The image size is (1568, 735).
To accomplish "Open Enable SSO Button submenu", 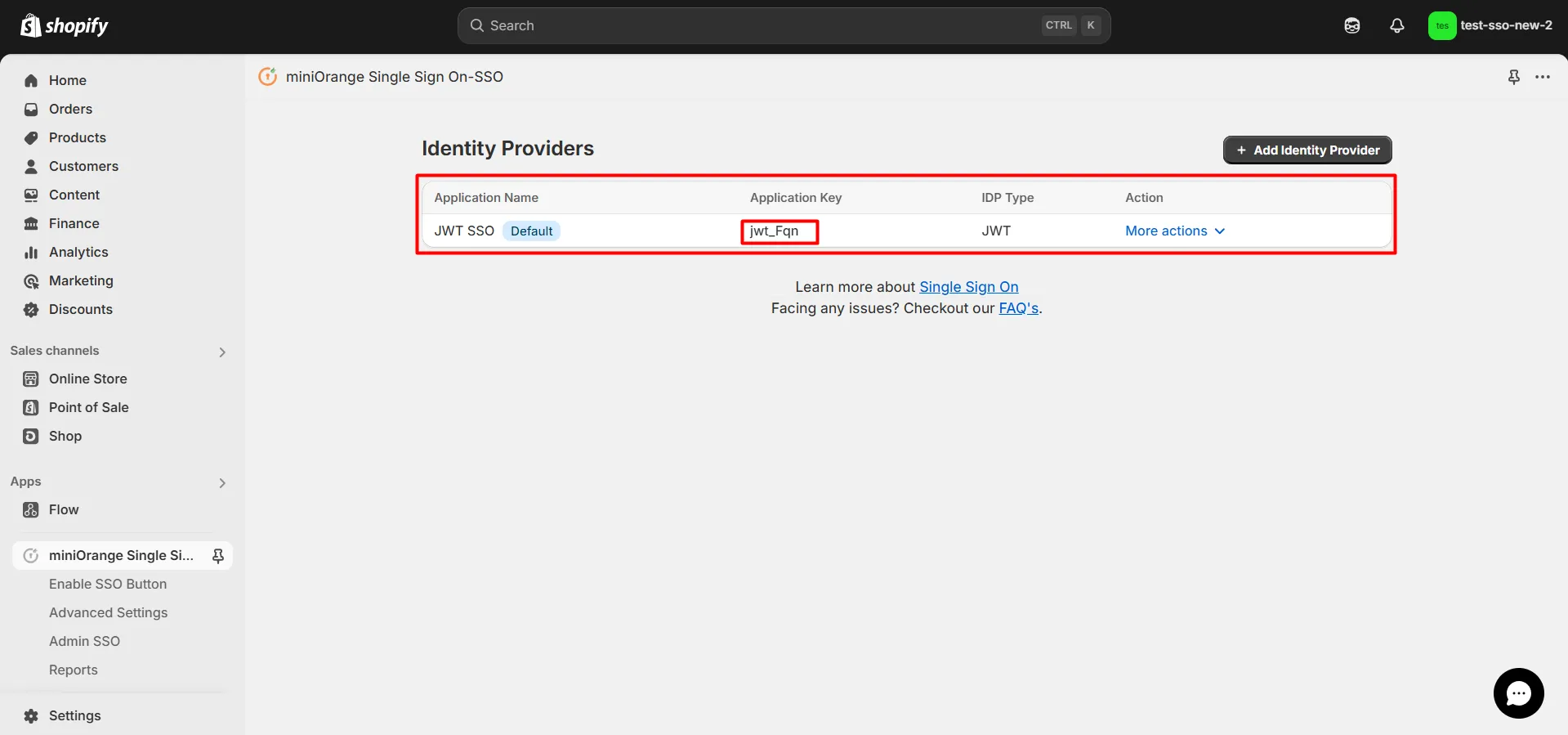I will click(x=108, y=584).
